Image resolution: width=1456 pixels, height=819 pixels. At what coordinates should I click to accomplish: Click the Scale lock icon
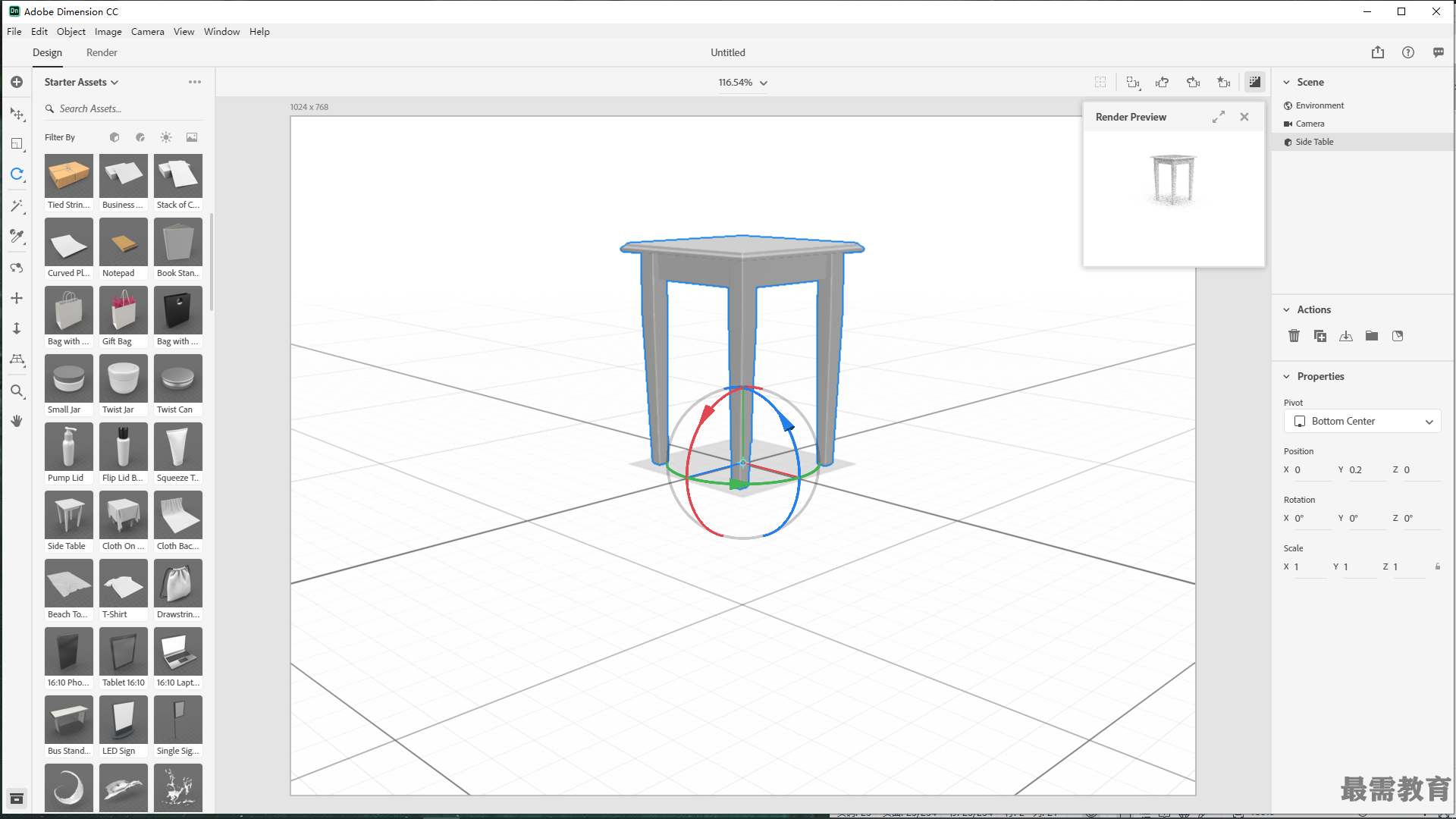[x=1438, y=566]
